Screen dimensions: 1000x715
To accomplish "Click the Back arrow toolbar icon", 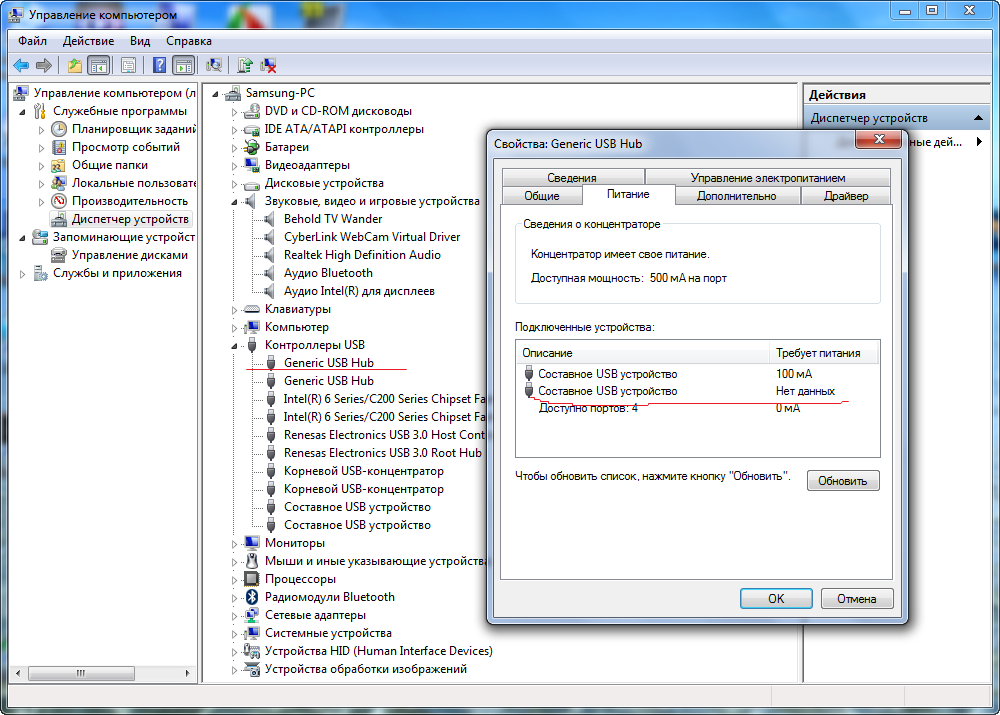I will 20,66.
